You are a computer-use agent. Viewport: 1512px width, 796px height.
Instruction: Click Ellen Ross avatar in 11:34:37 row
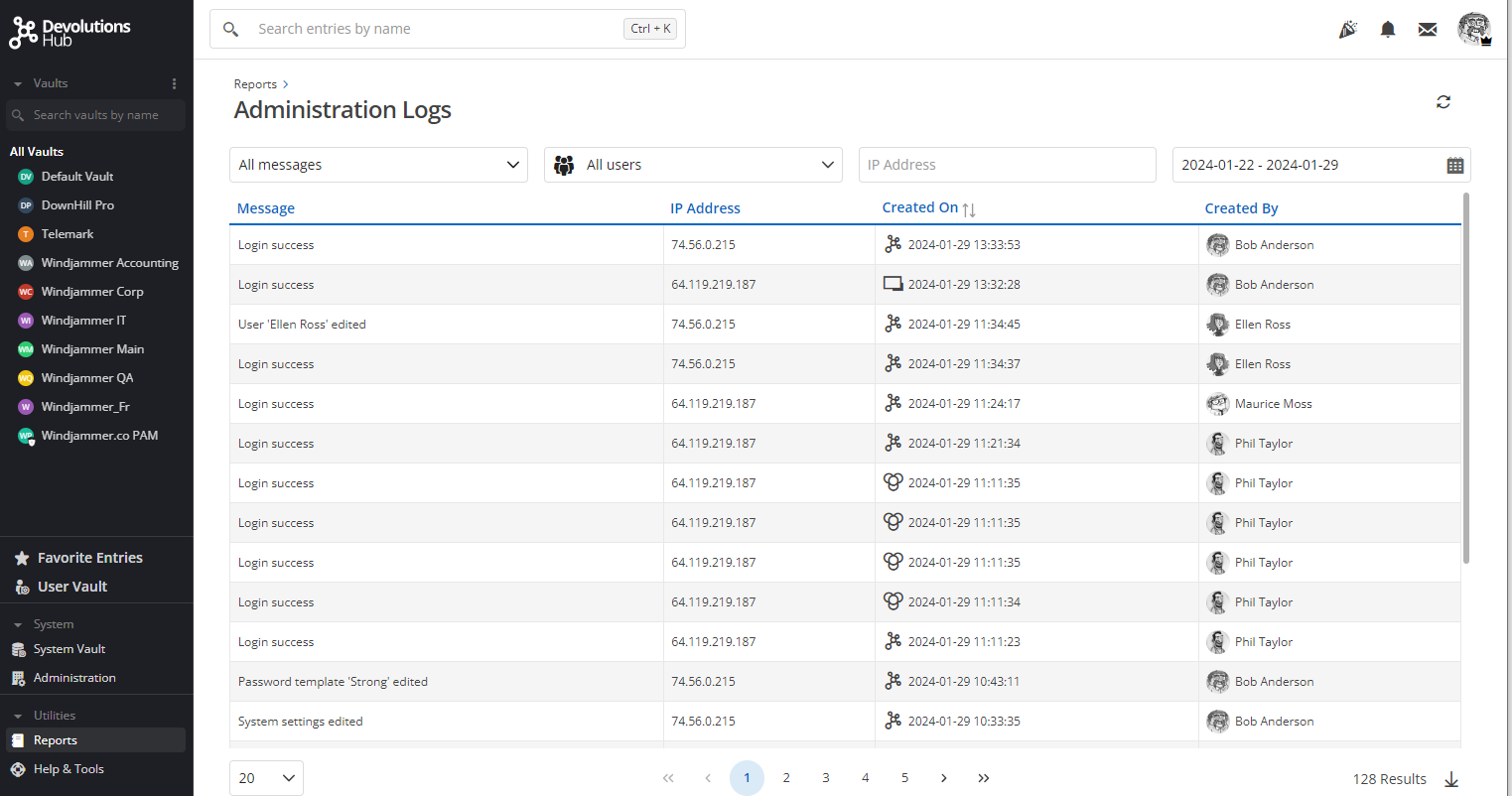coord(1218,364)
